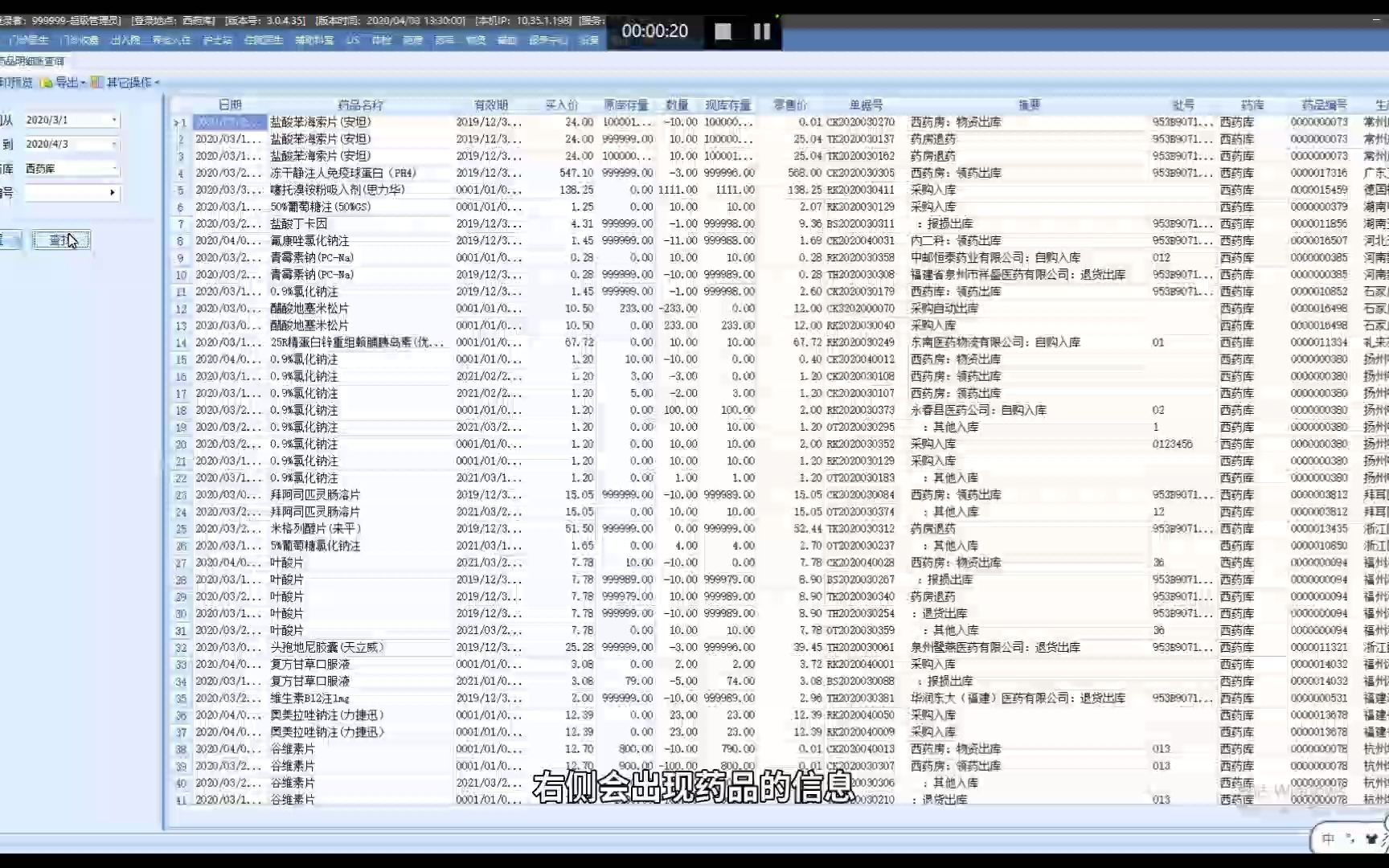Switch input method to English via 中 icon
The height and width of the screenshot is (868, 1389).
tap(1329, 838)
